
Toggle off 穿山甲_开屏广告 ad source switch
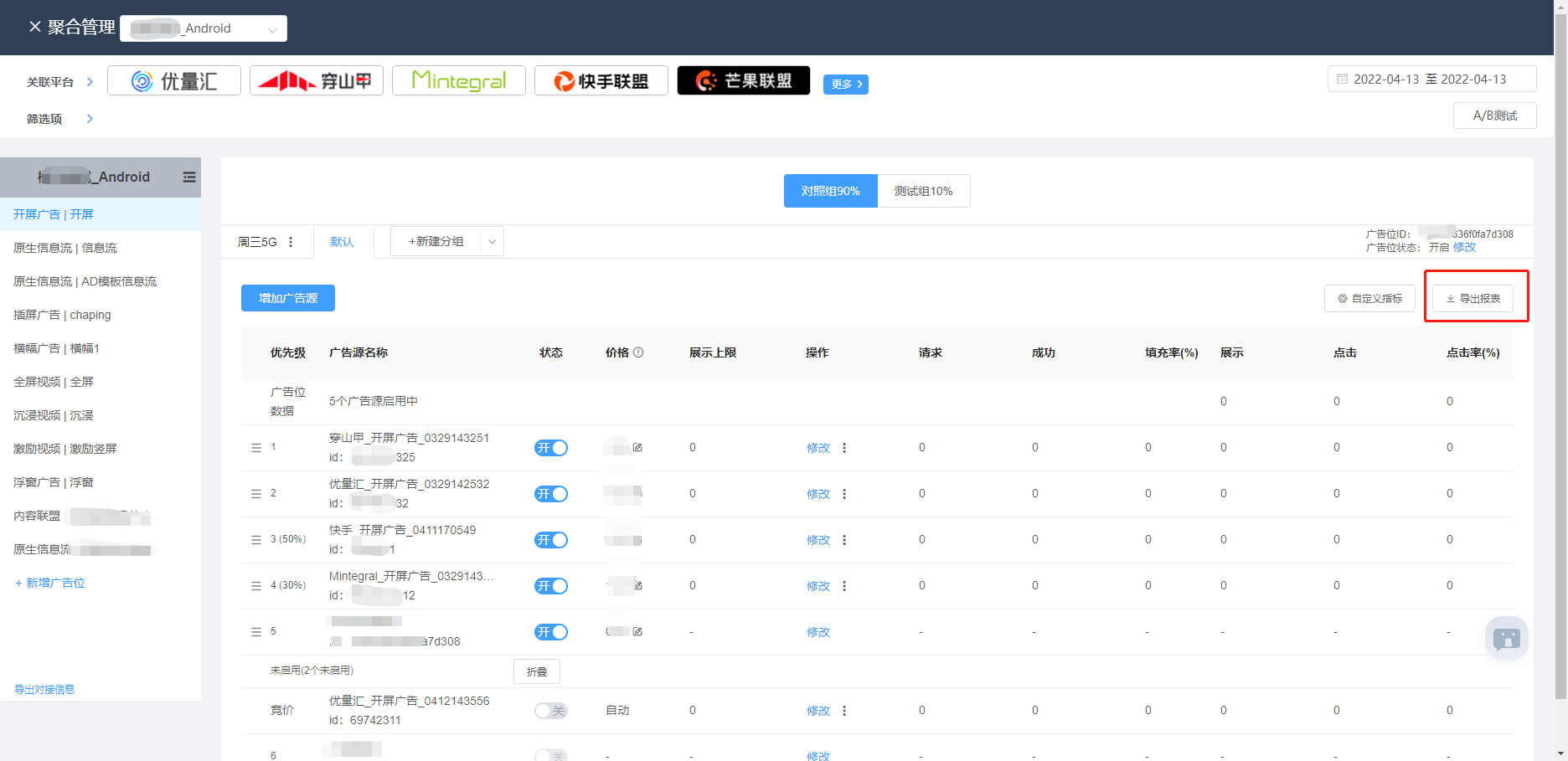point(551,448)
